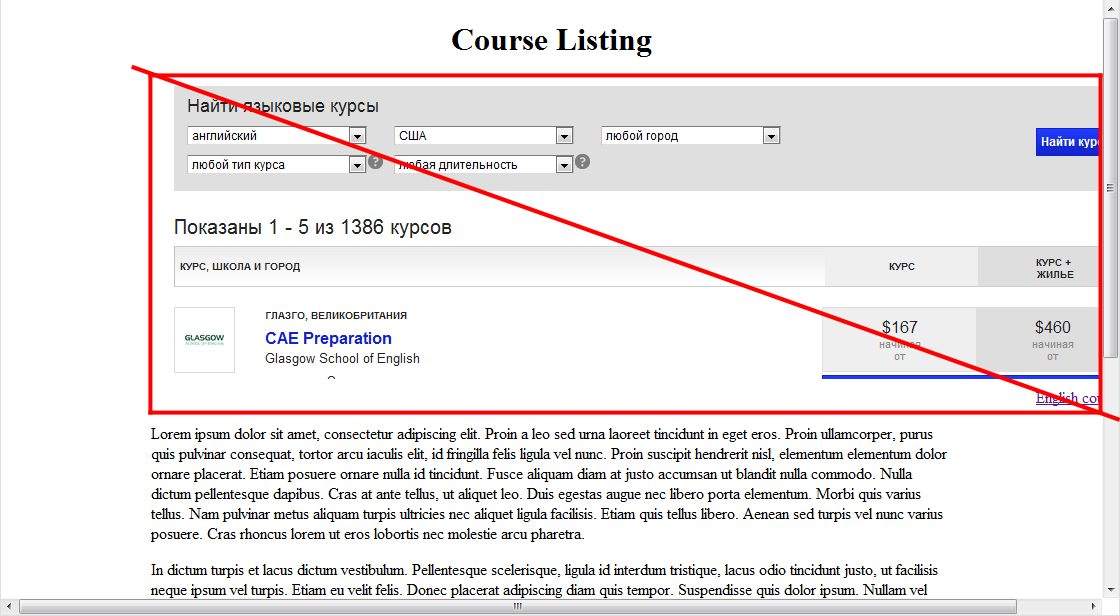Open the любая длительность duration dropdown
This screenshot has height=616, width=1120.
click(x=483, y=165)
